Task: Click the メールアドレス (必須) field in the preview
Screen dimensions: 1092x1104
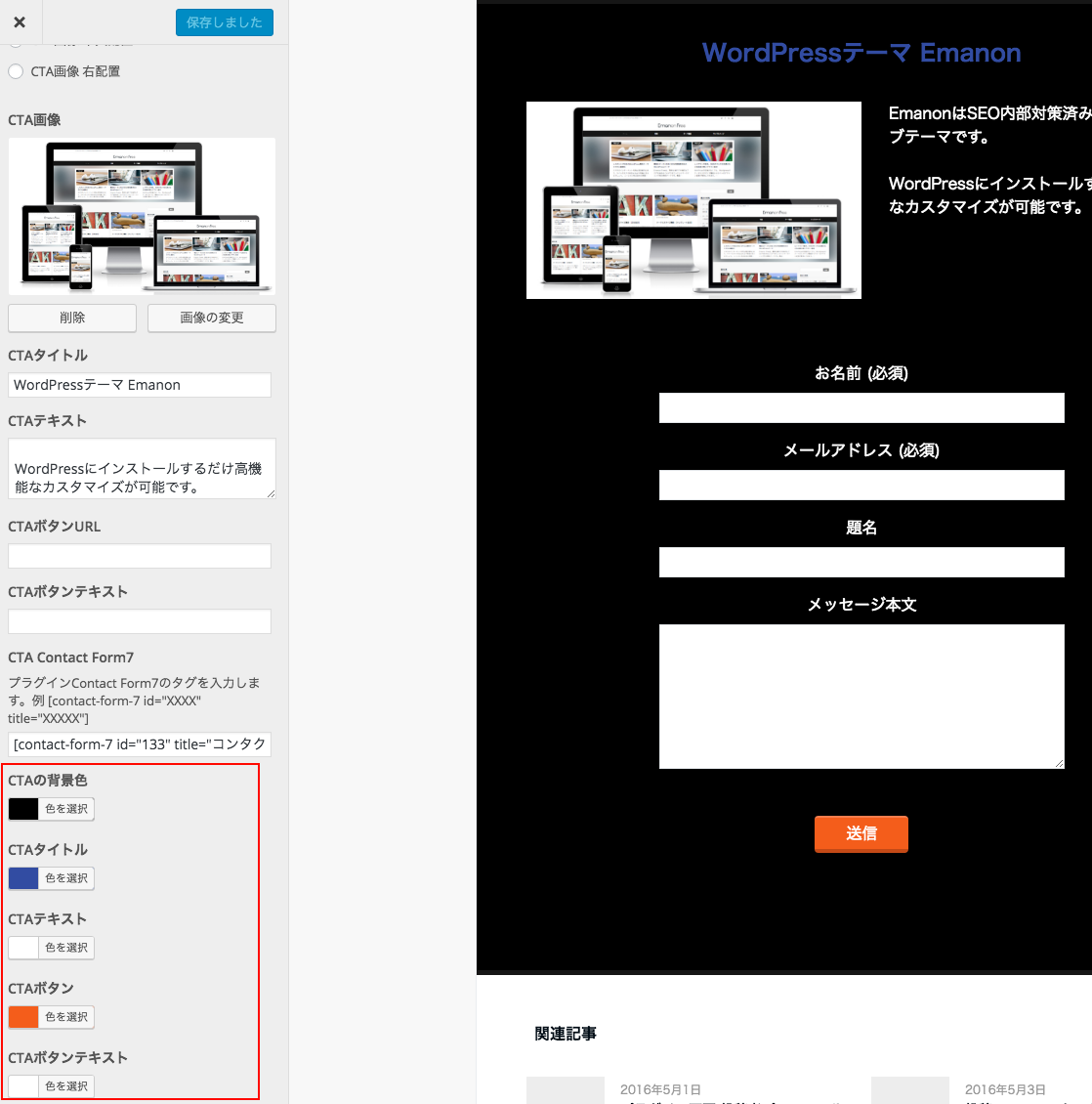Action: (861, 486)
